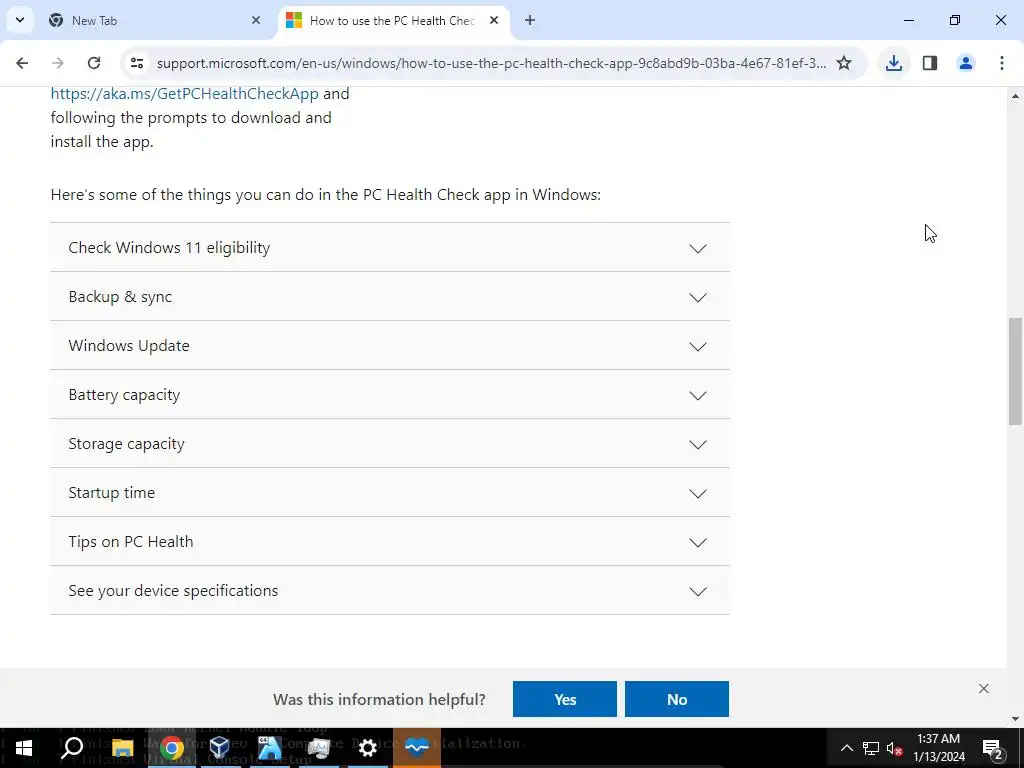1024x768 pixels.
Task: Bookmark this page with the star icon
Action: 844,63
